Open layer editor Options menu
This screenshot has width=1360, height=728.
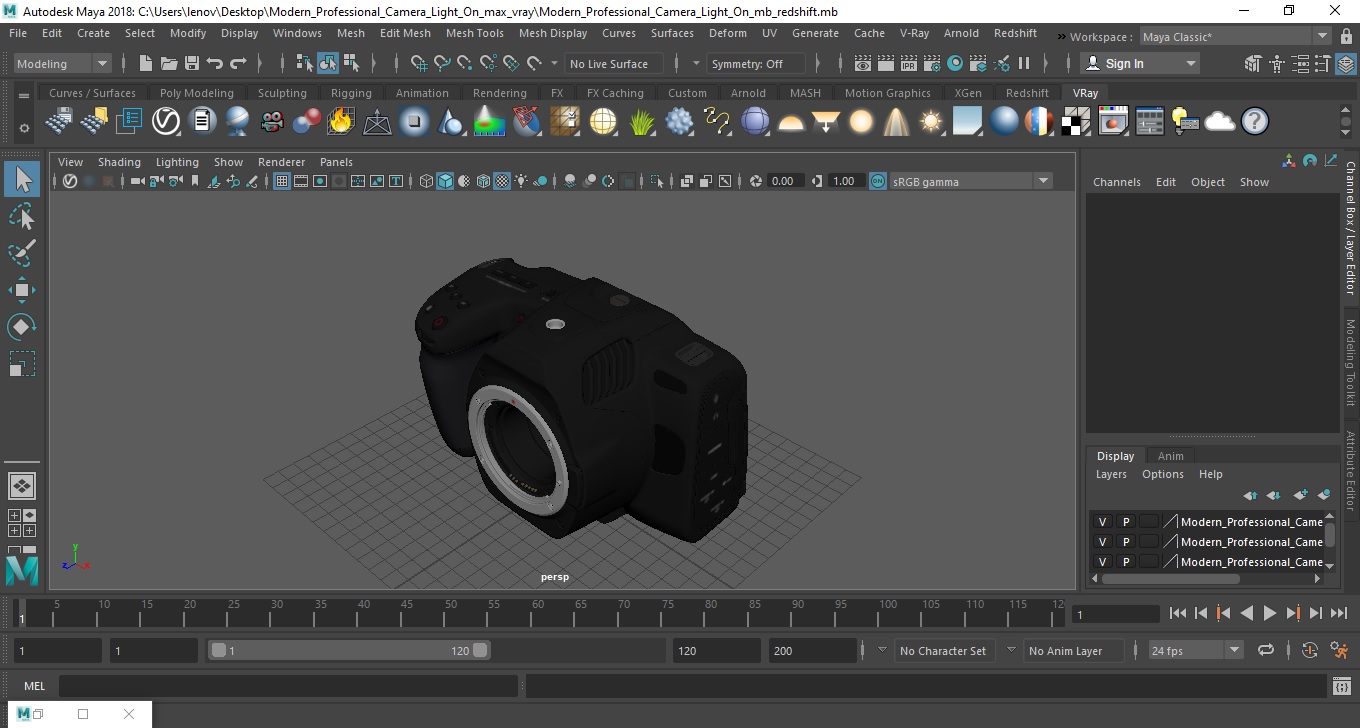pyautogui.click(x=1162, y=474)
